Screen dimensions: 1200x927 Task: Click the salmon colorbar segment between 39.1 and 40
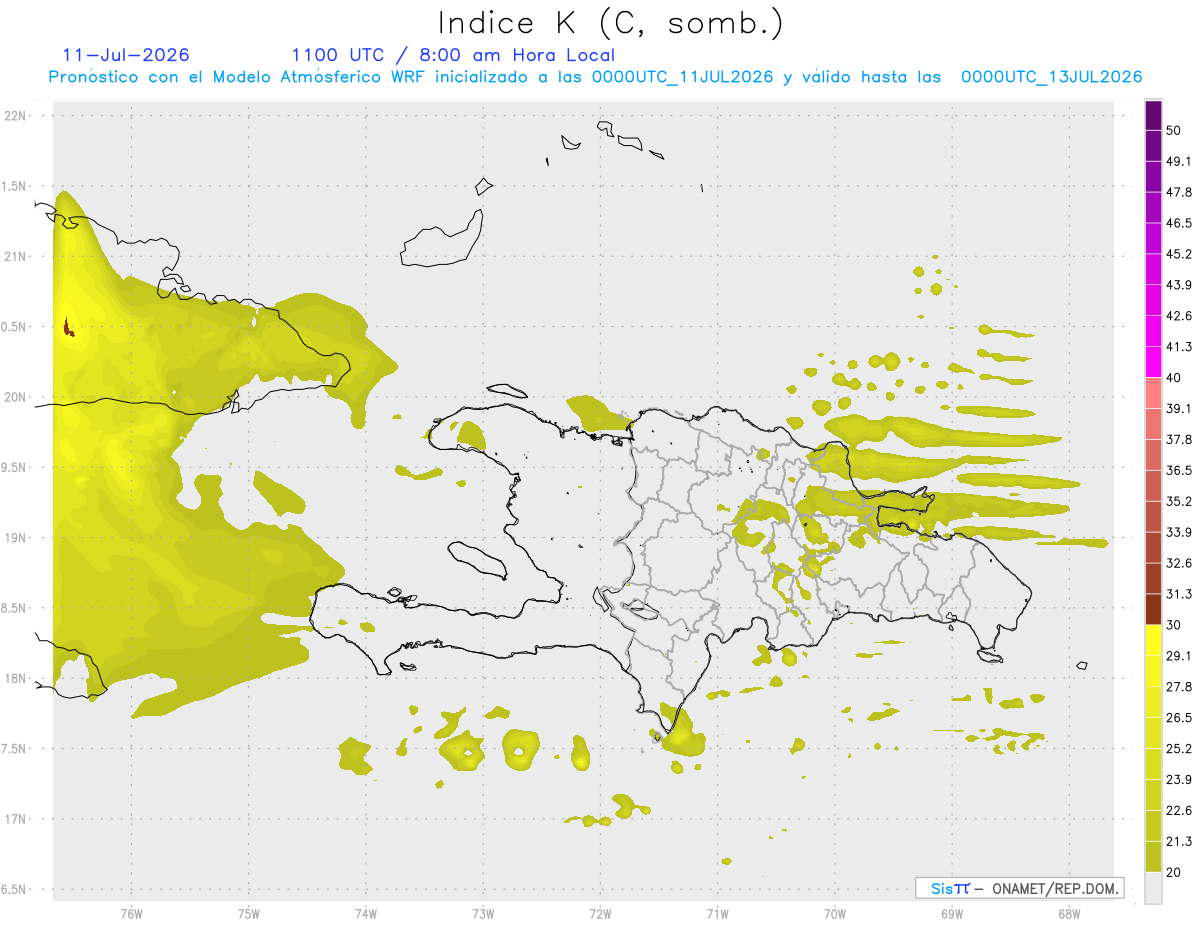click(x=1153, y=392)
